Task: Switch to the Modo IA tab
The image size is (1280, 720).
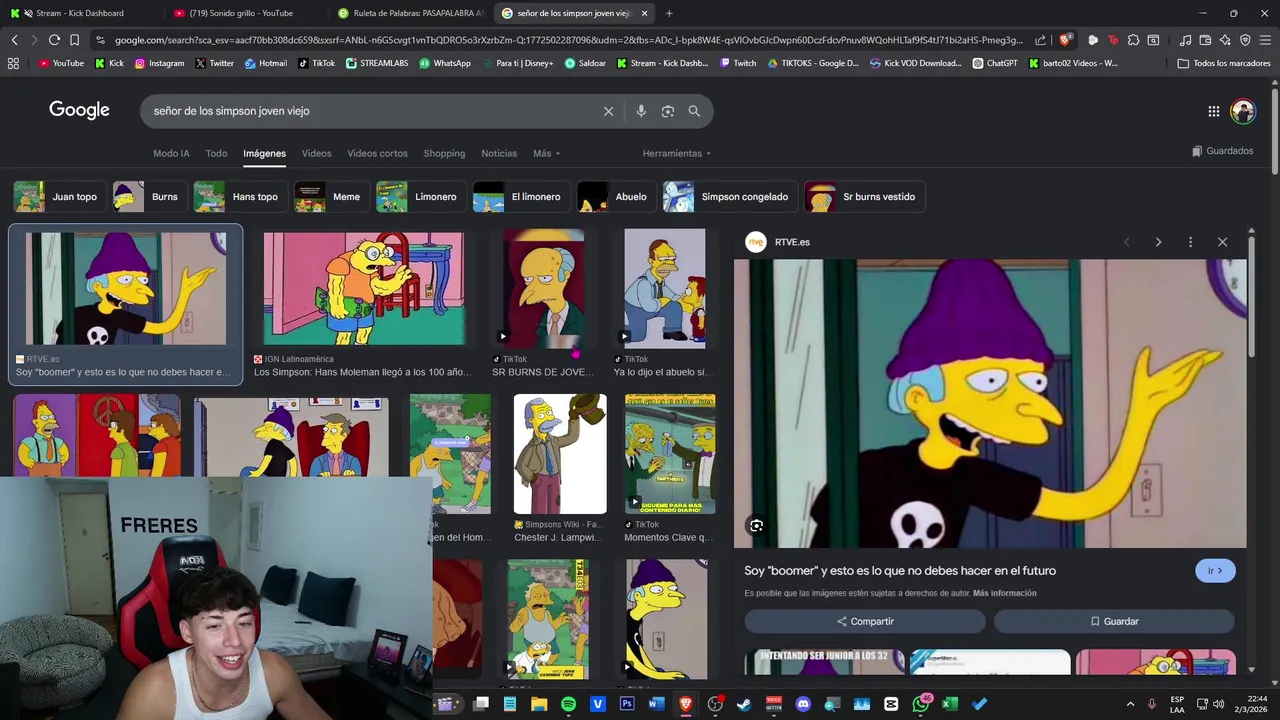Action: 171,153
